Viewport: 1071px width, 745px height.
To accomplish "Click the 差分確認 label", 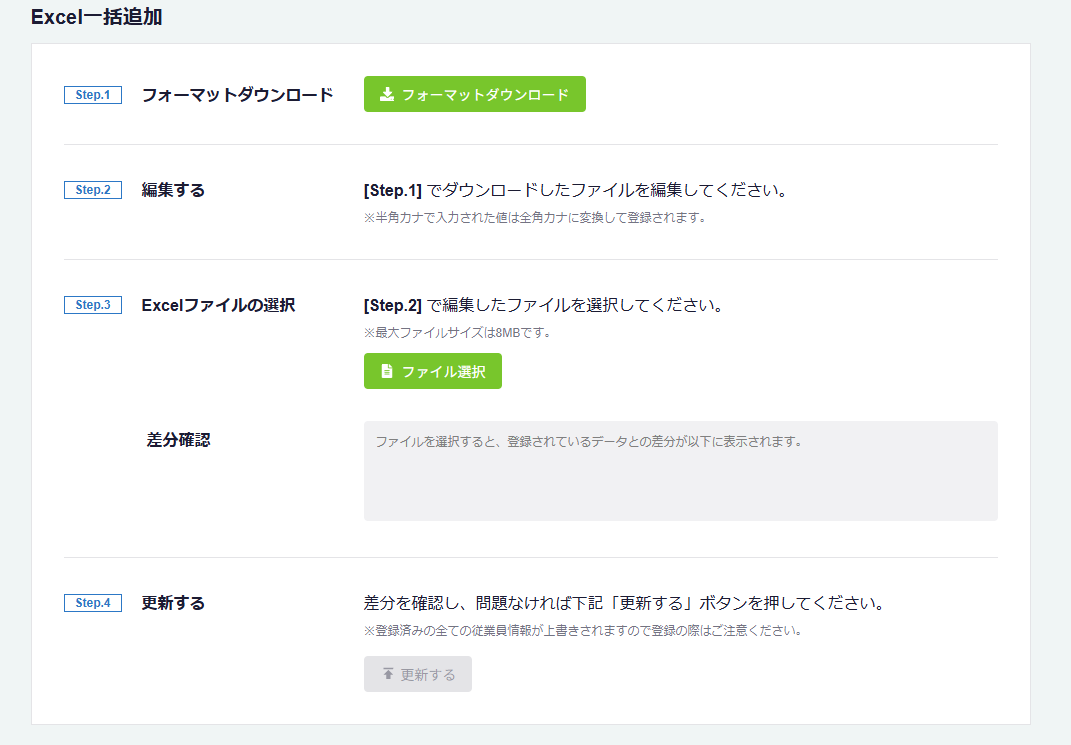I will click(178, 440).
